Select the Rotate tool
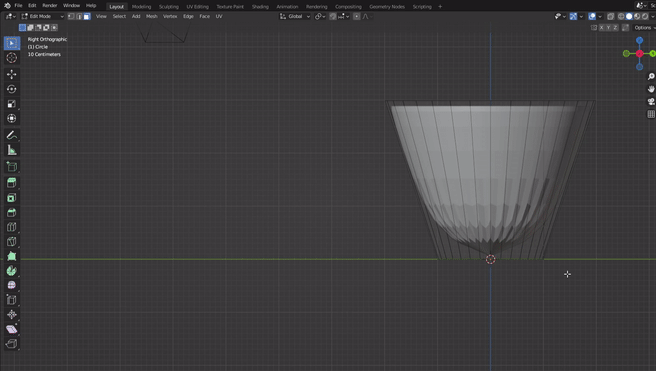Viewport: 656px width, 371px height. click(12, 89)
